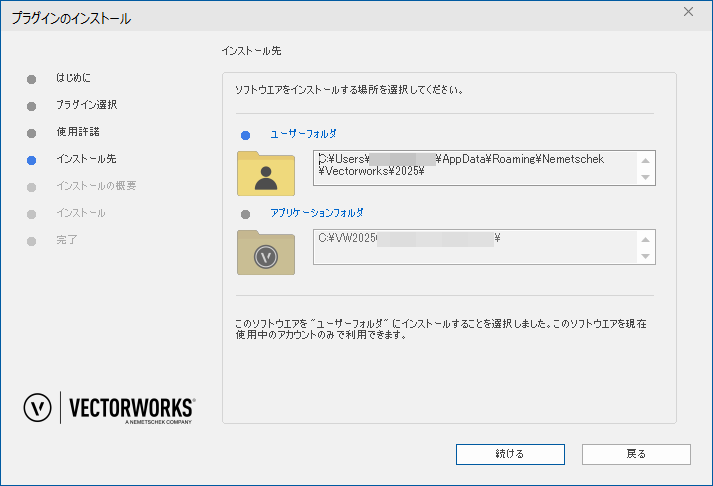Click the はじめに step
Image resolution: width=713 pixels, height=486 pixels.
[x=73, y=78]
